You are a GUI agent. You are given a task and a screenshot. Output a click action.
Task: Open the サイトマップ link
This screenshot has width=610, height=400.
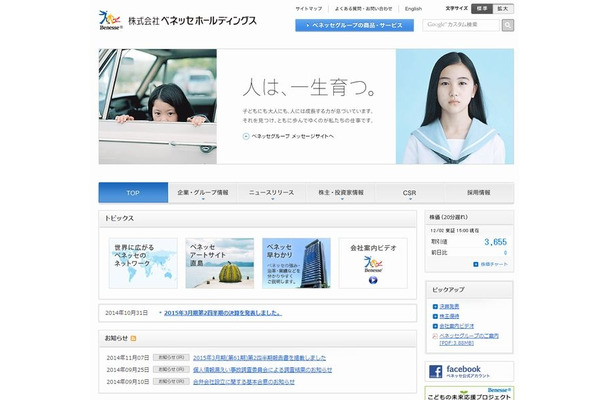pyautogui.click(x=309, y=9)
